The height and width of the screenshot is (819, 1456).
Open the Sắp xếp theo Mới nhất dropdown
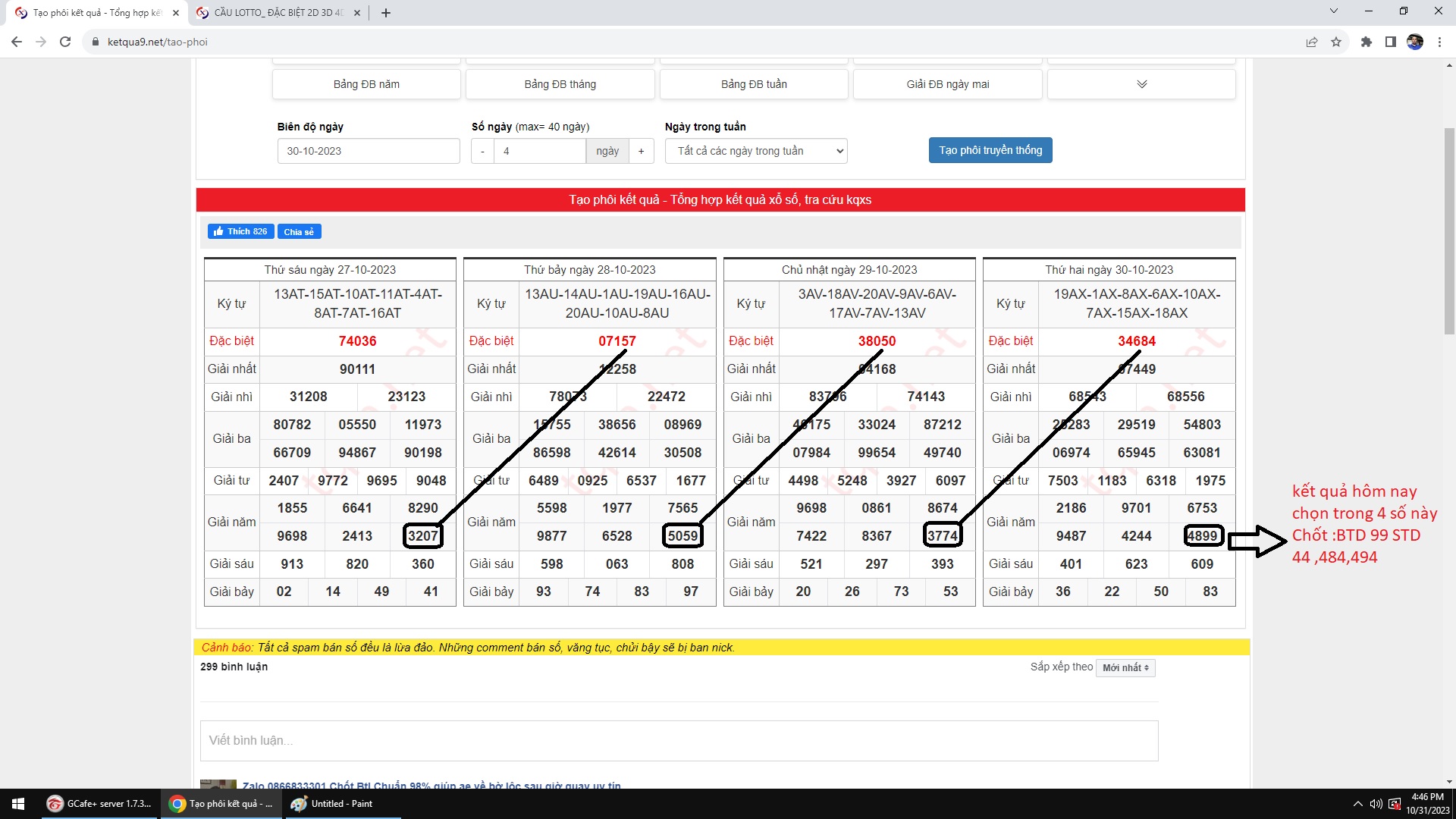(x=1125, y=667)
